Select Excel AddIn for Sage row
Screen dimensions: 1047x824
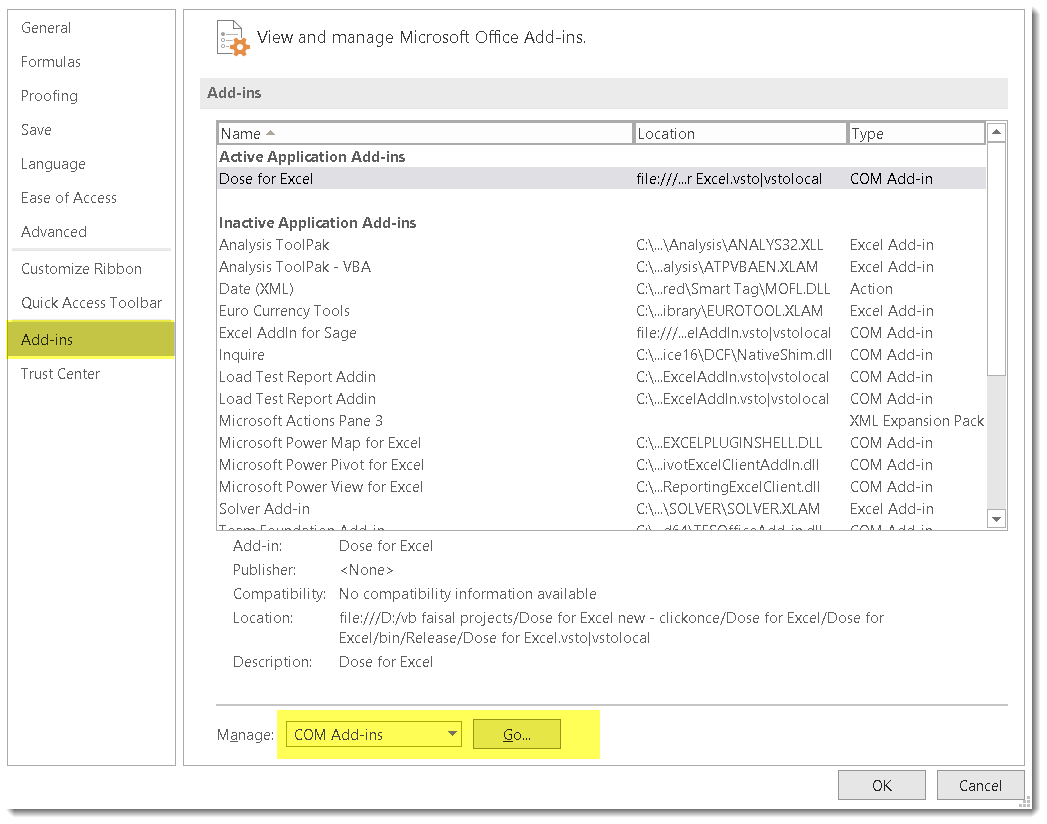point(602,333)
